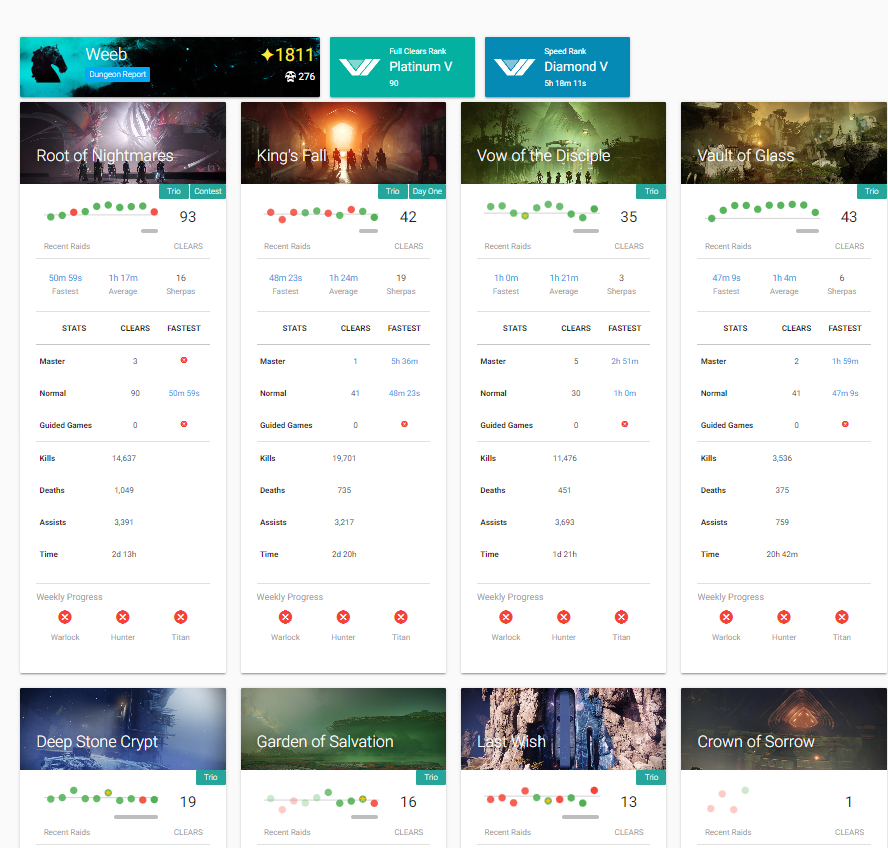Click Vow of the Disciple Hunter weekly icon
This screenshot has height=848, width=888.
563,617
